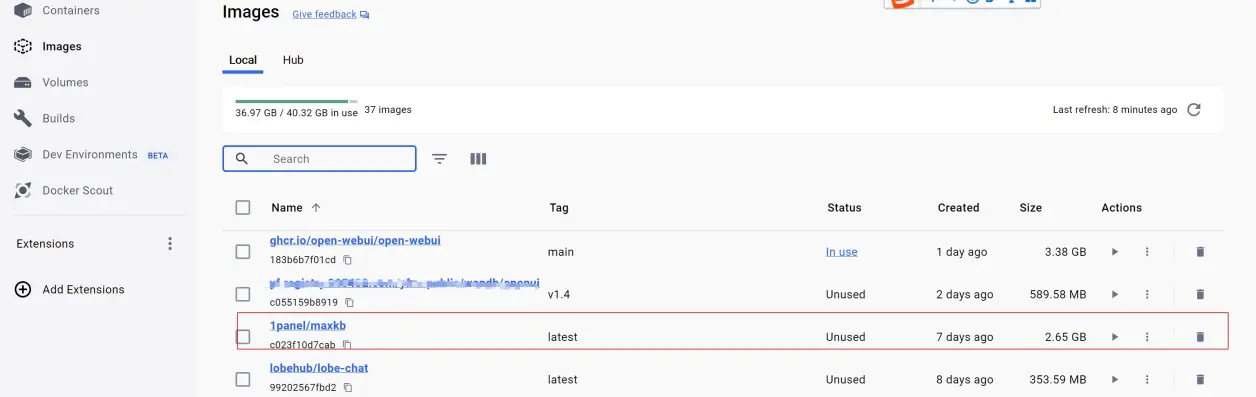
Task: Click the disk usage progress bar
Action: tap(296, 101)
